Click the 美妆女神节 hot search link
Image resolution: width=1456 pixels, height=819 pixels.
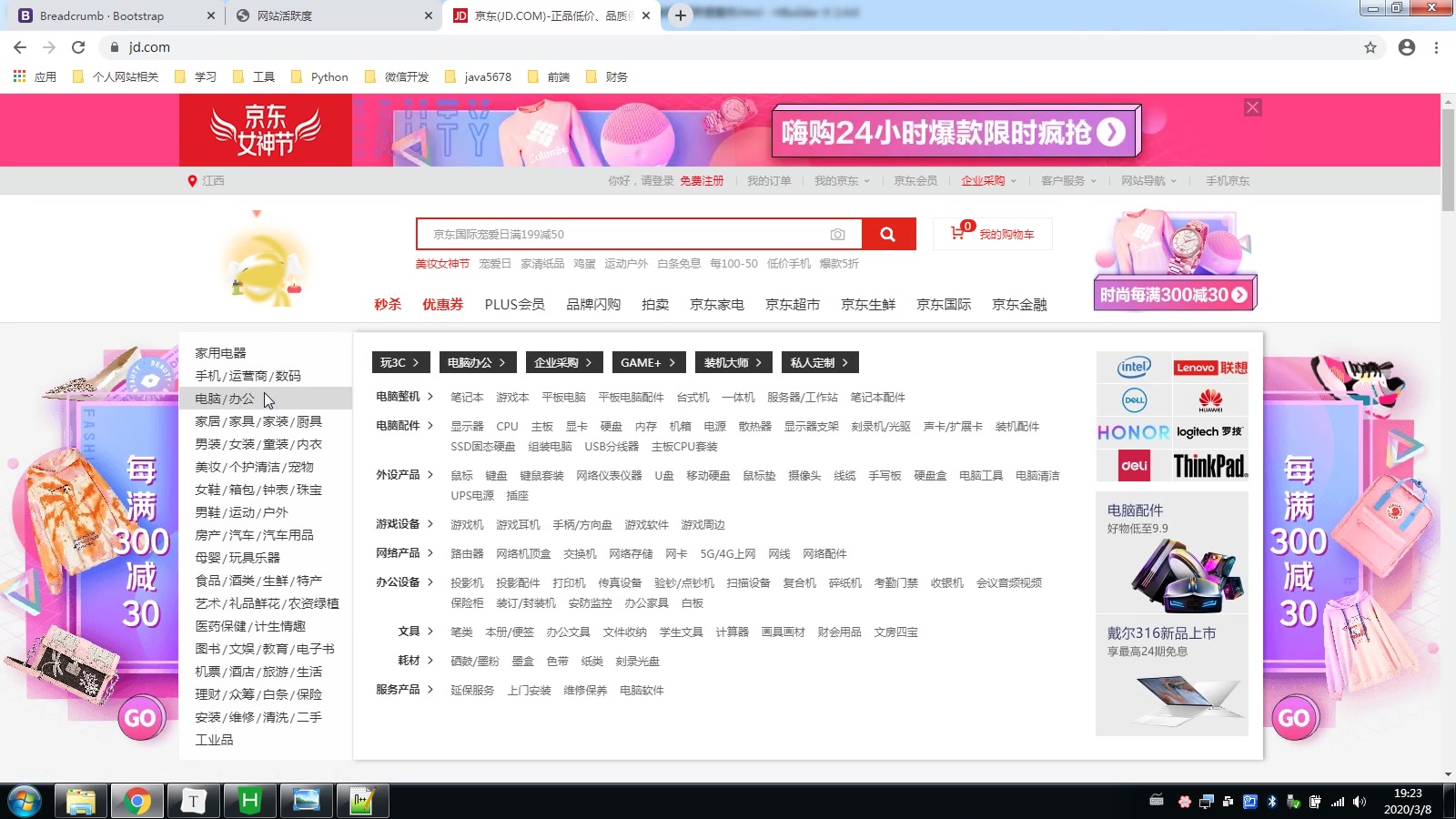[442, 264]
